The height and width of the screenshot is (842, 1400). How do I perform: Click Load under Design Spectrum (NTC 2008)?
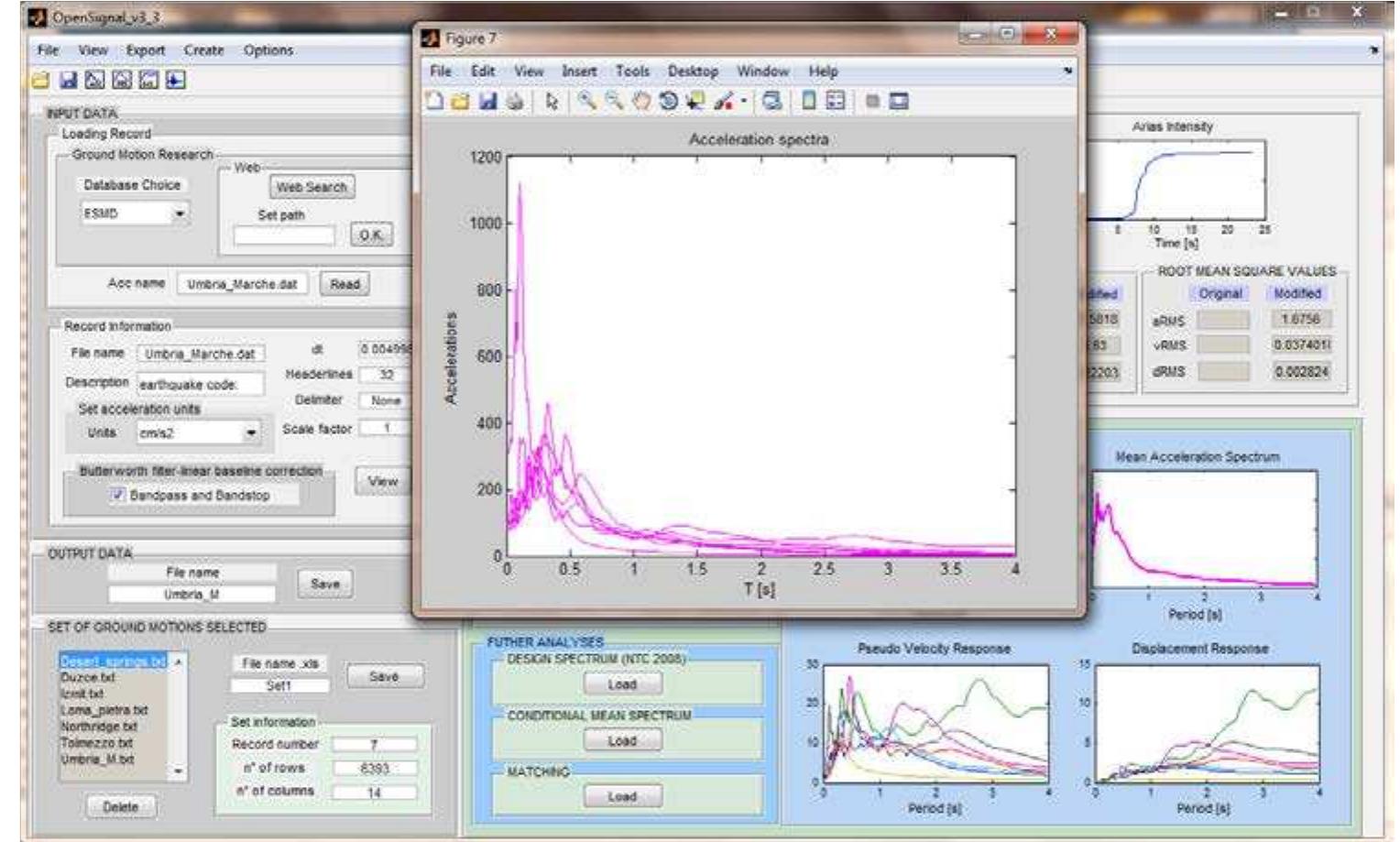click(x=622, y=684)
